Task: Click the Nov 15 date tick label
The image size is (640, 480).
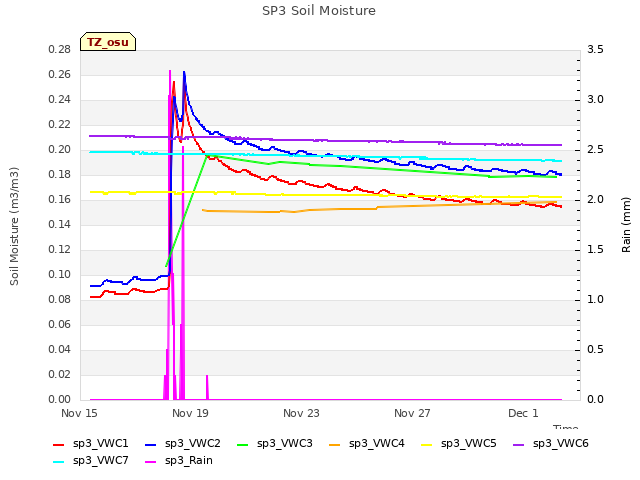Action: 79,413
